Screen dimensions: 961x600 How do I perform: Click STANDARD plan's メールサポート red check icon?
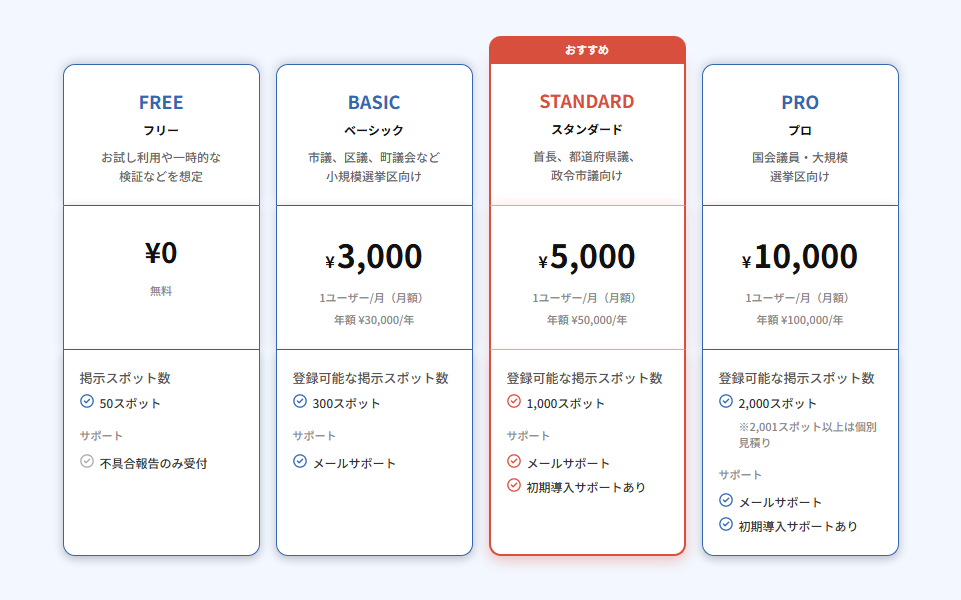[514, 462]
